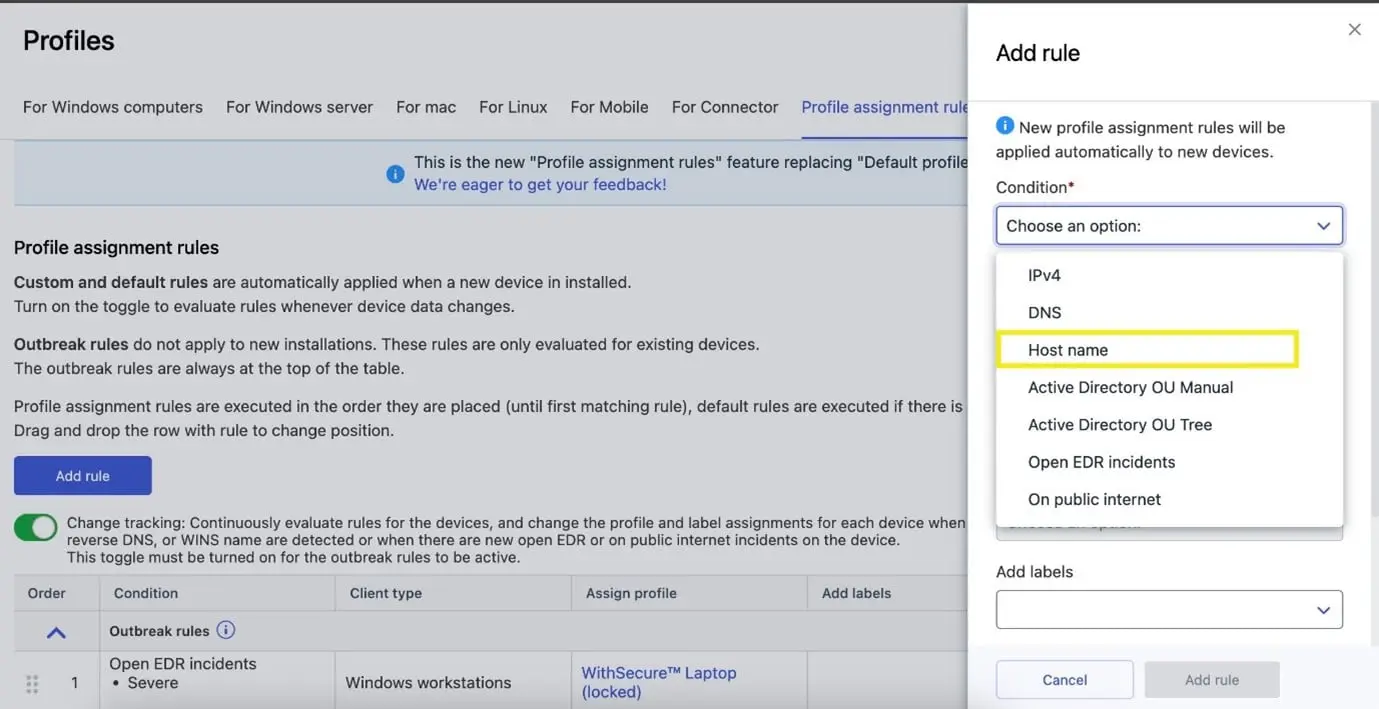1379x709 pixels.
Task: Click drag handle for rule 1
Action: click(32, 684)
